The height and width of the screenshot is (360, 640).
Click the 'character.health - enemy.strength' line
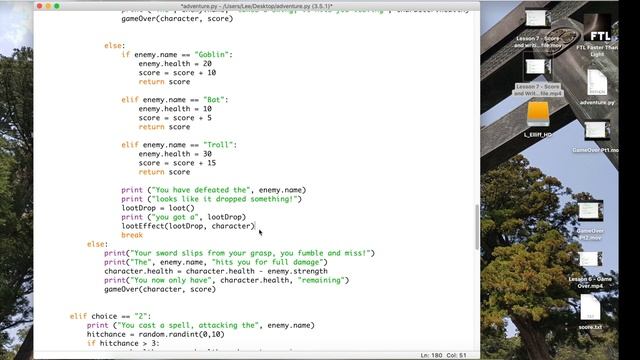(x=216, y=271)
